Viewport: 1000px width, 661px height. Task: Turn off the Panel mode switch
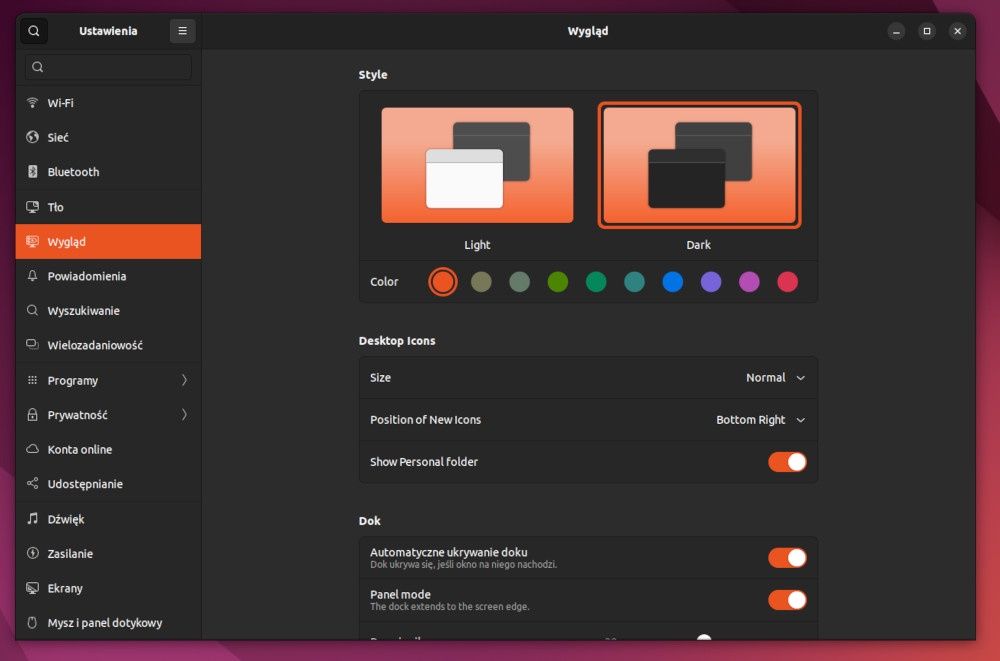tap(787, 600)
